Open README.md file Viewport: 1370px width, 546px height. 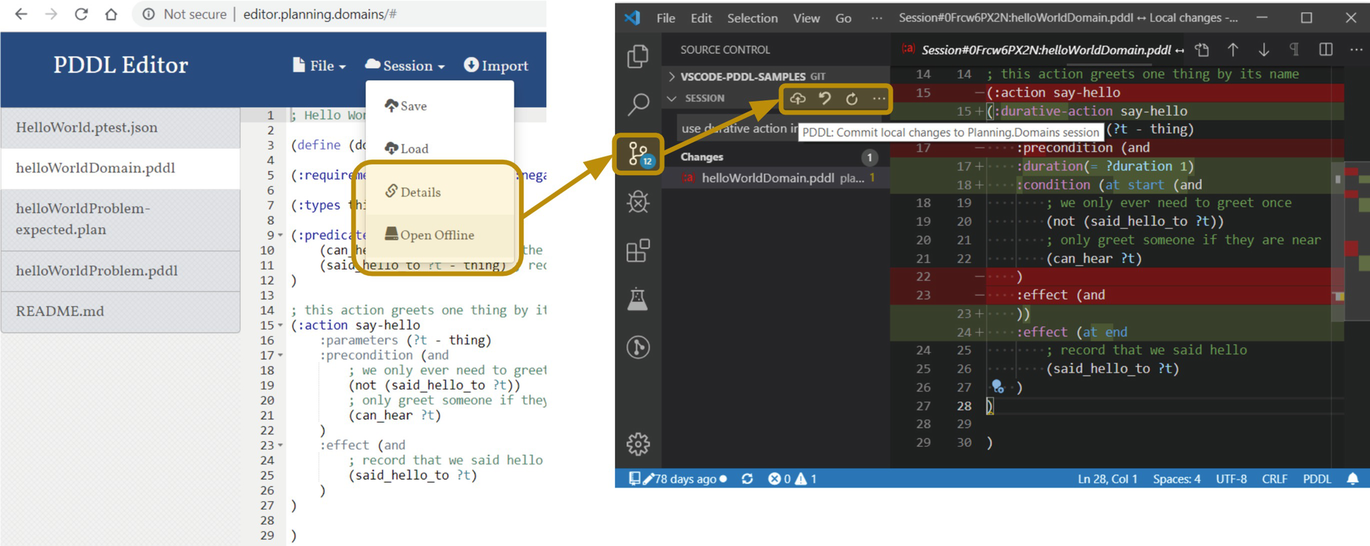click(x=120, y=311)
